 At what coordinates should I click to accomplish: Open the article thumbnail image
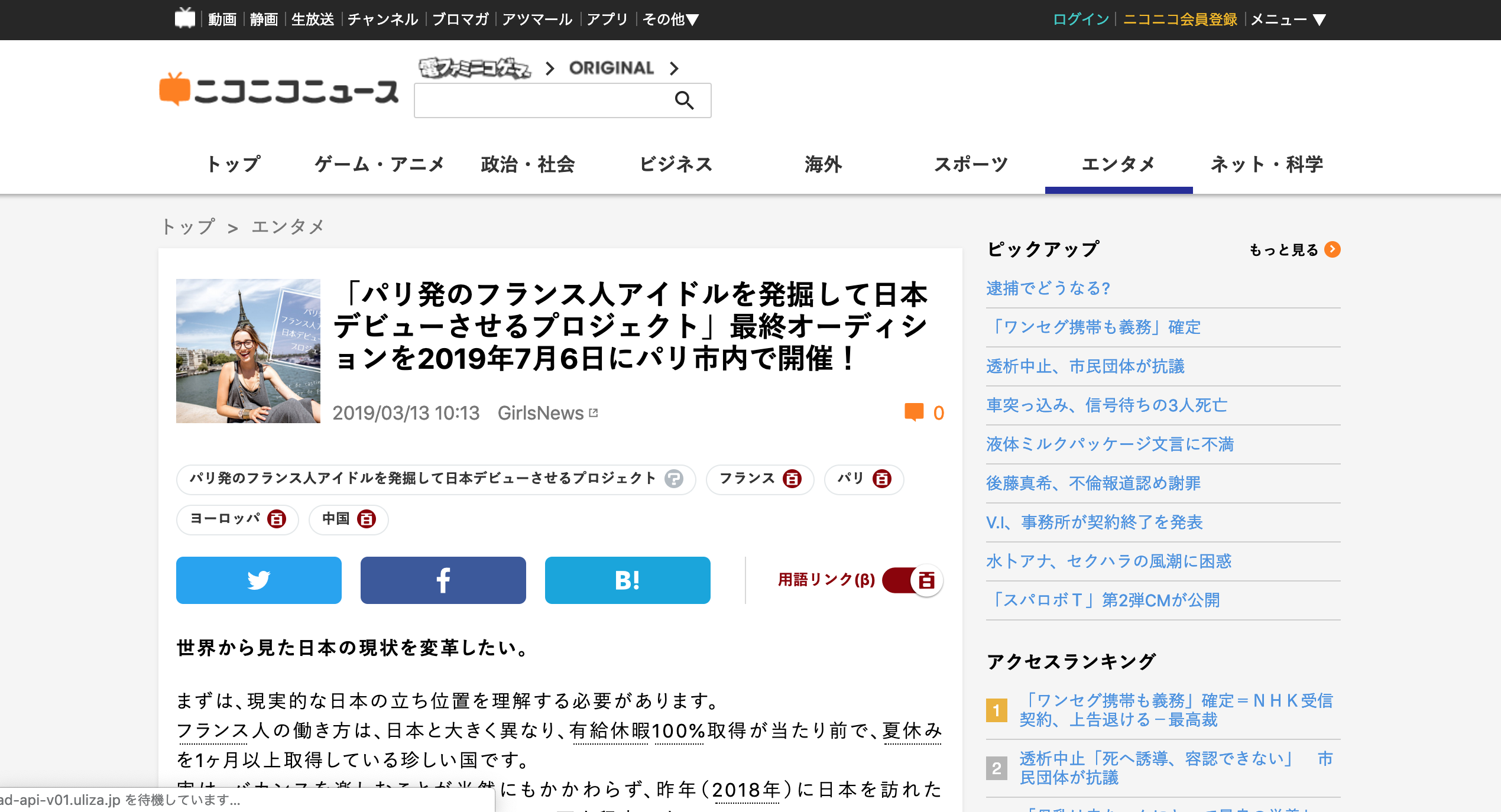click(x=248, y=351)
